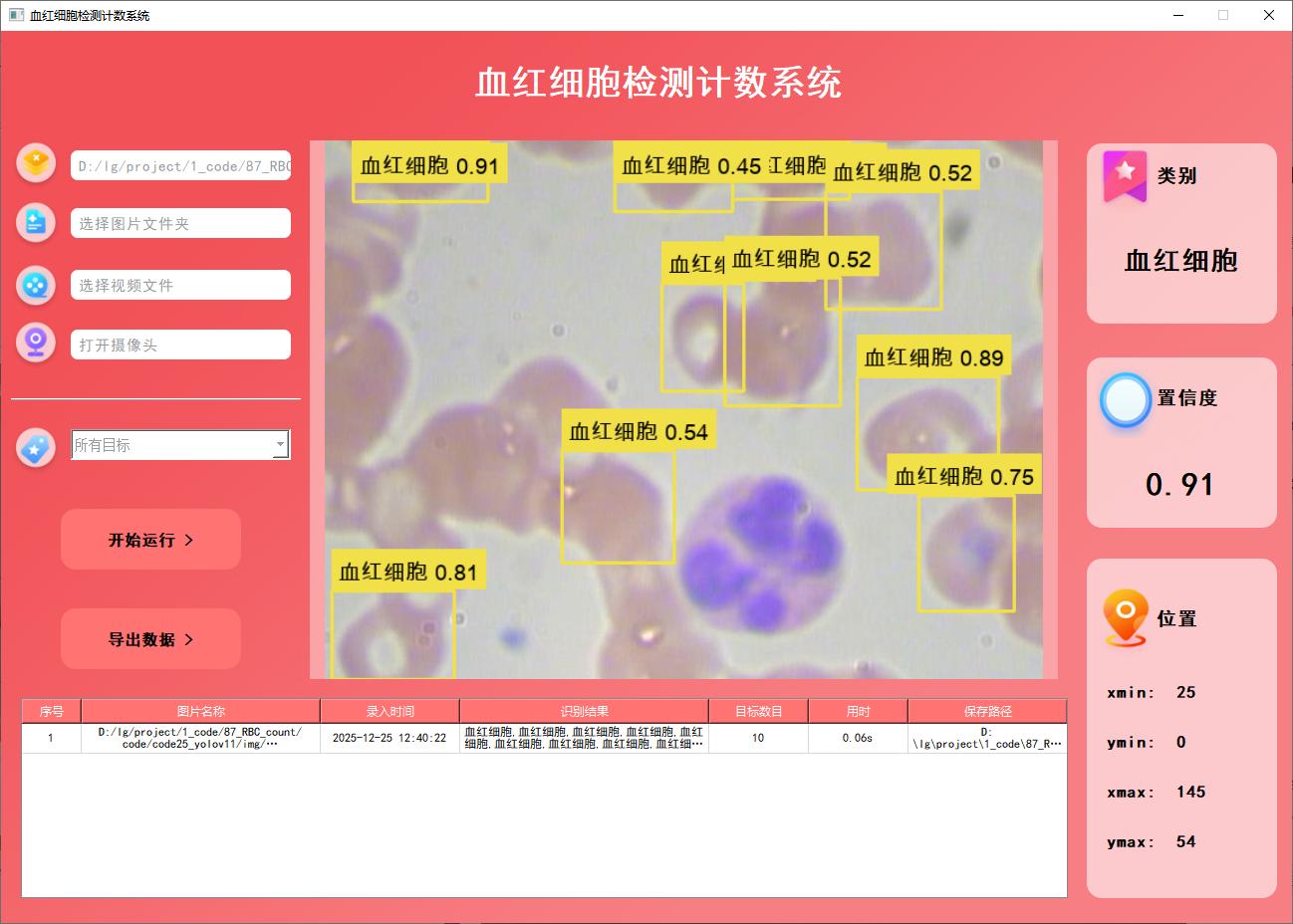
Task: Click the app icon in title bar
Action: pyautogui.click(x=16, y=15)
